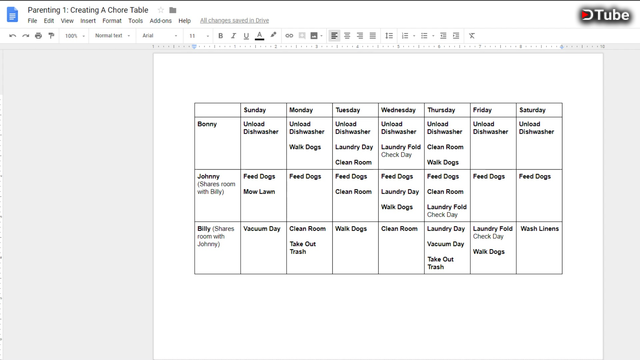The height and width of the screenshot is (360, 640).
Task: Open the Insert image dropdown arrow
Action: [x=322, y=36]
